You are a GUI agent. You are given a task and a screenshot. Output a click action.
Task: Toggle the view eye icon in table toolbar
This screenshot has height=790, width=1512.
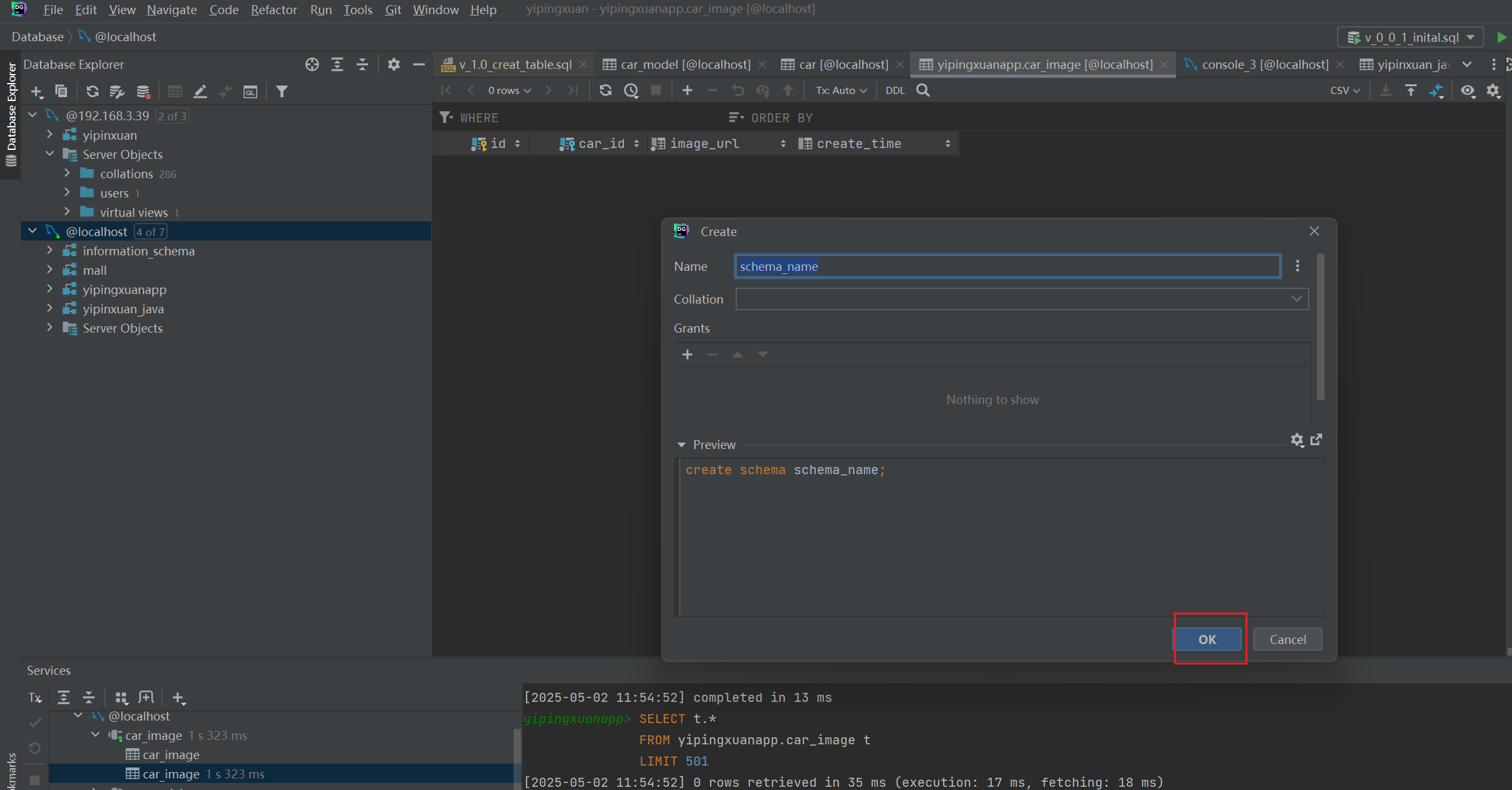(1468, 91)
